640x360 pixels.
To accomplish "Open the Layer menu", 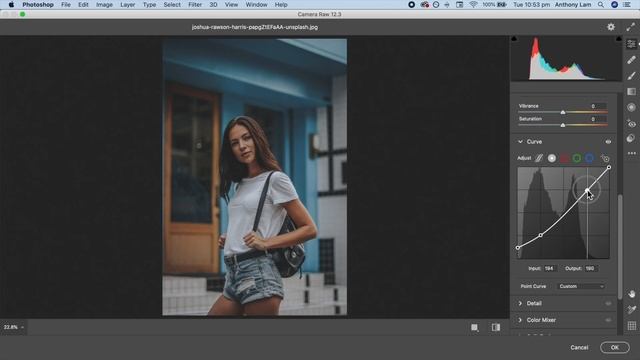I will pos(128,5).
